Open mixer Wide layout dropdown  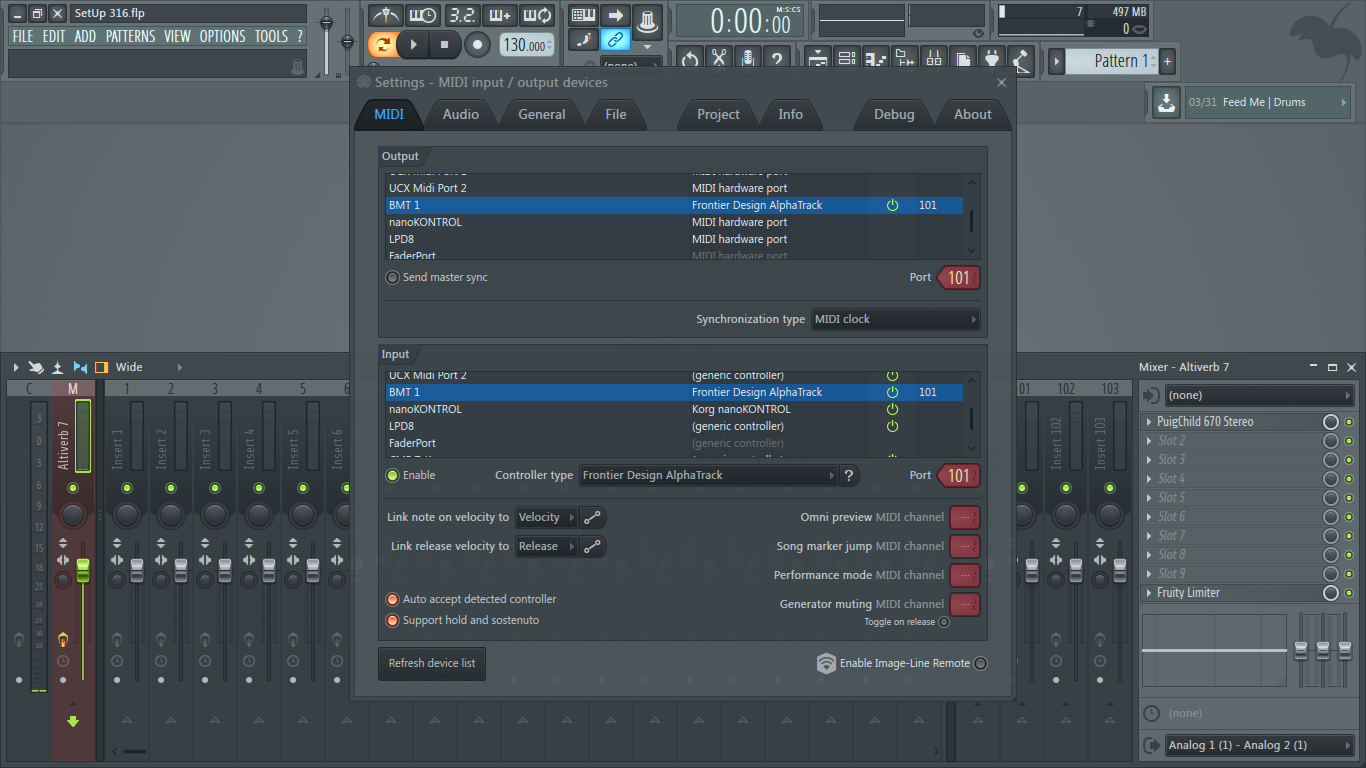click(x=149, y=367)
